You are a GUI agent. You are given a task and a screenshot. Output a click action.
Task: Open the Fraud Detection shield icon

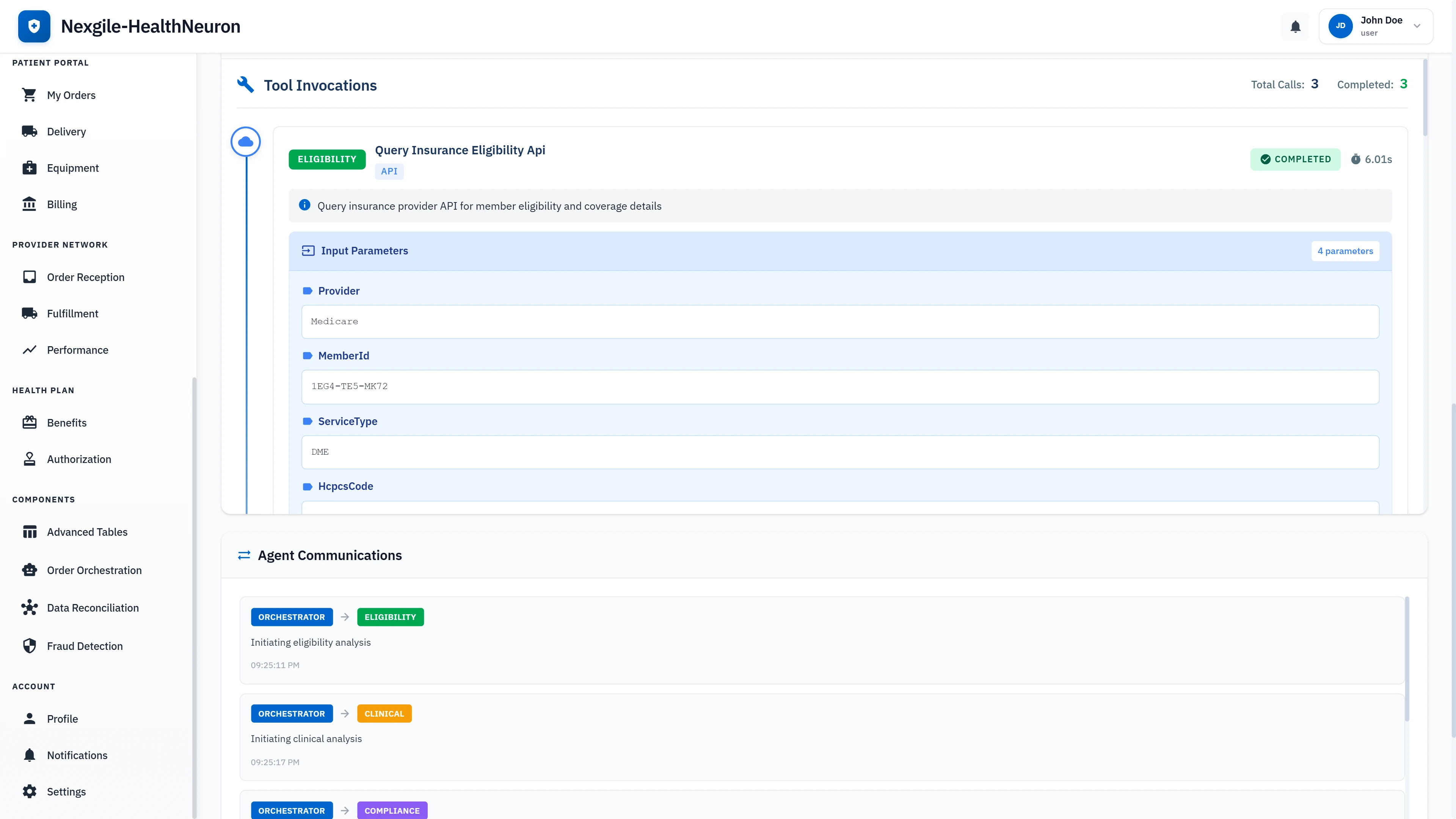click(x=30, y=646)
